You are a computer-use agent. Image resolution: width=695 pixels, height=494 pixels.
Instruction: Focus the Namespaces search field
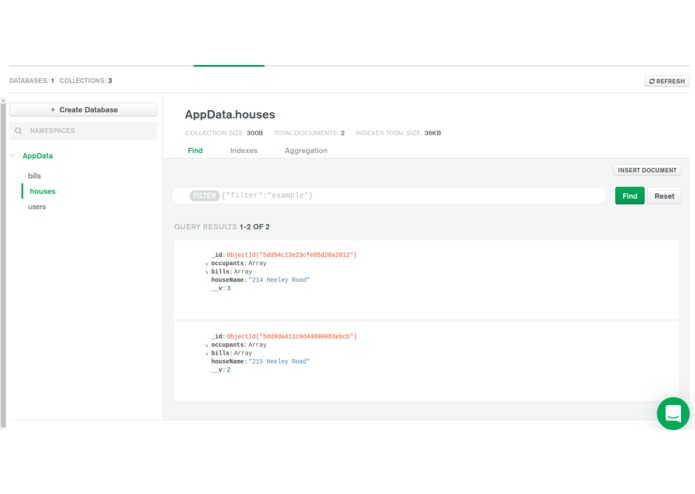83,131
